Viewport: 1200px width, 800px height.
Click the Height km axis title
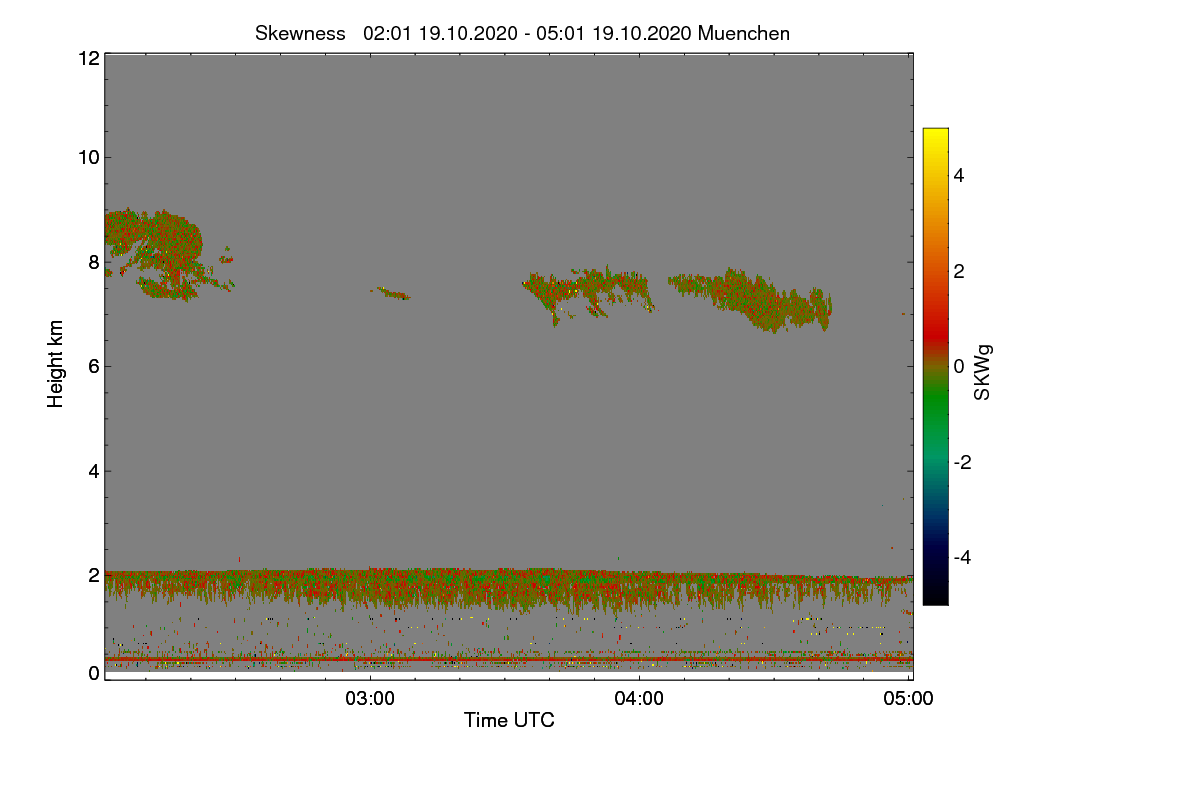[56, 364]
